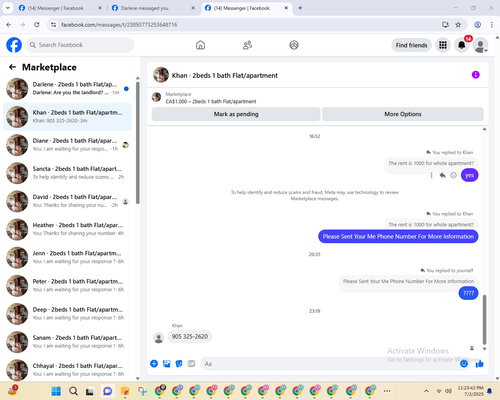500x400 pixels.
Task: Show hidden system tray icons
Action: tap(426, 391)
